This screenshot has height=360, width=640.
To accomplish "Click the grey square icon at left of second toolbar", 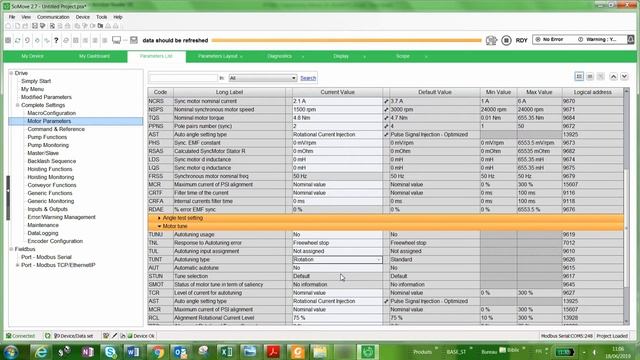I will click(x=8, y=40).
